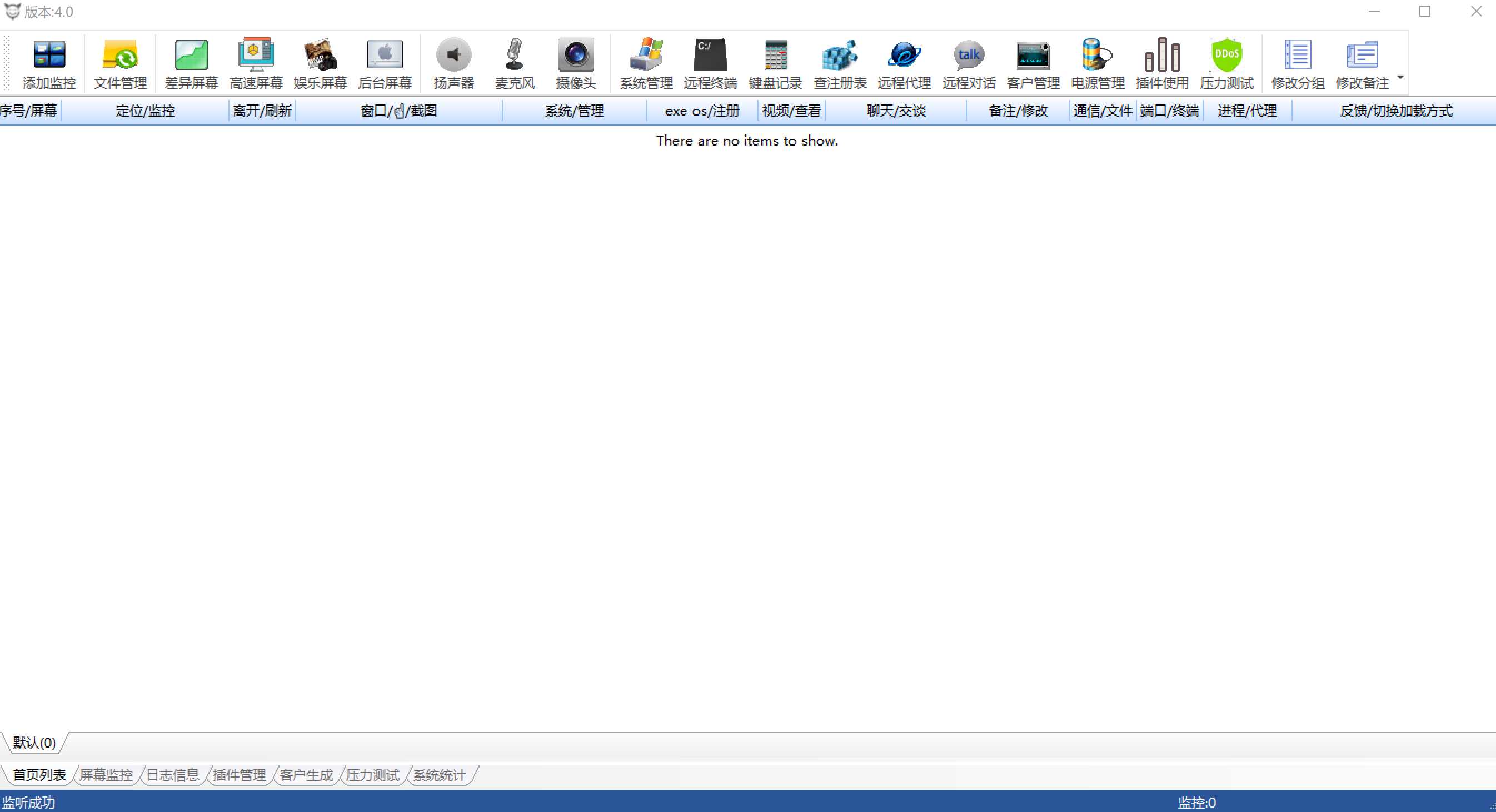
Task: Open the 插件管理 bottom tab
Action: click(240, 775)
